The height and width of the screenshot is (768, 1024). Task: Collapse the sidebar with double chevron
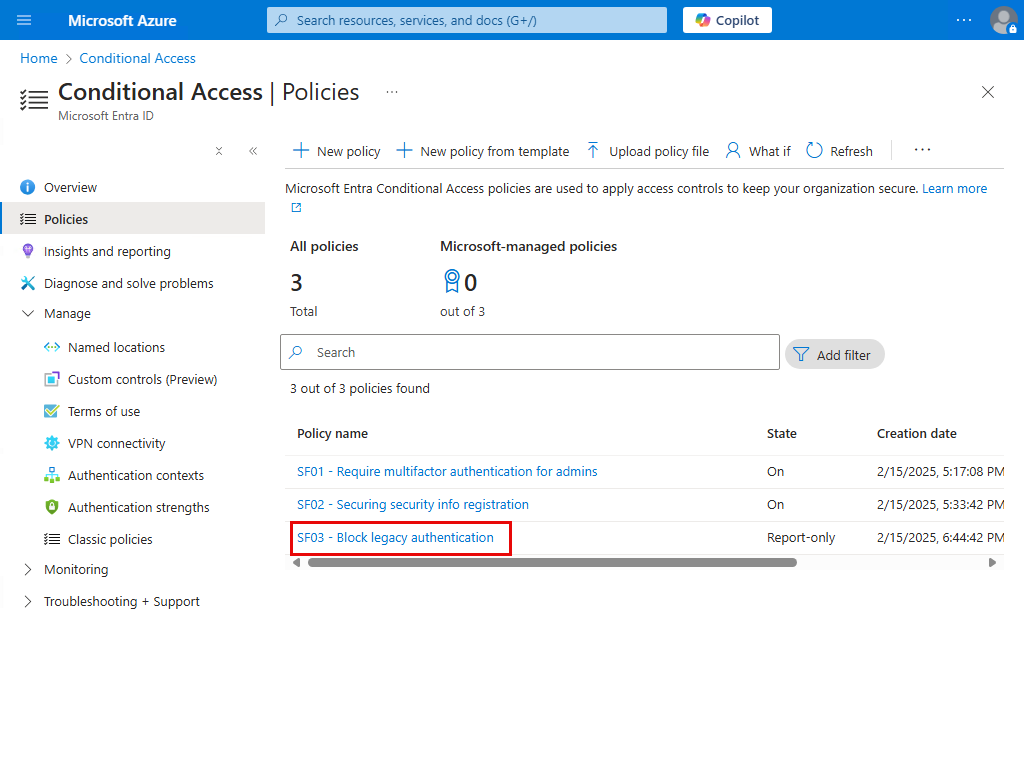[x=253, y=152]
